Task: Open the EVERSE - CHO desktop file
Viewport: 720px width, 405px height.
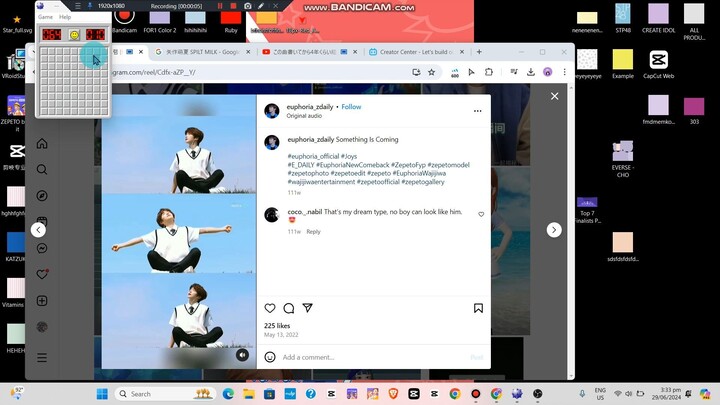Action: click(x=623, y=159)
